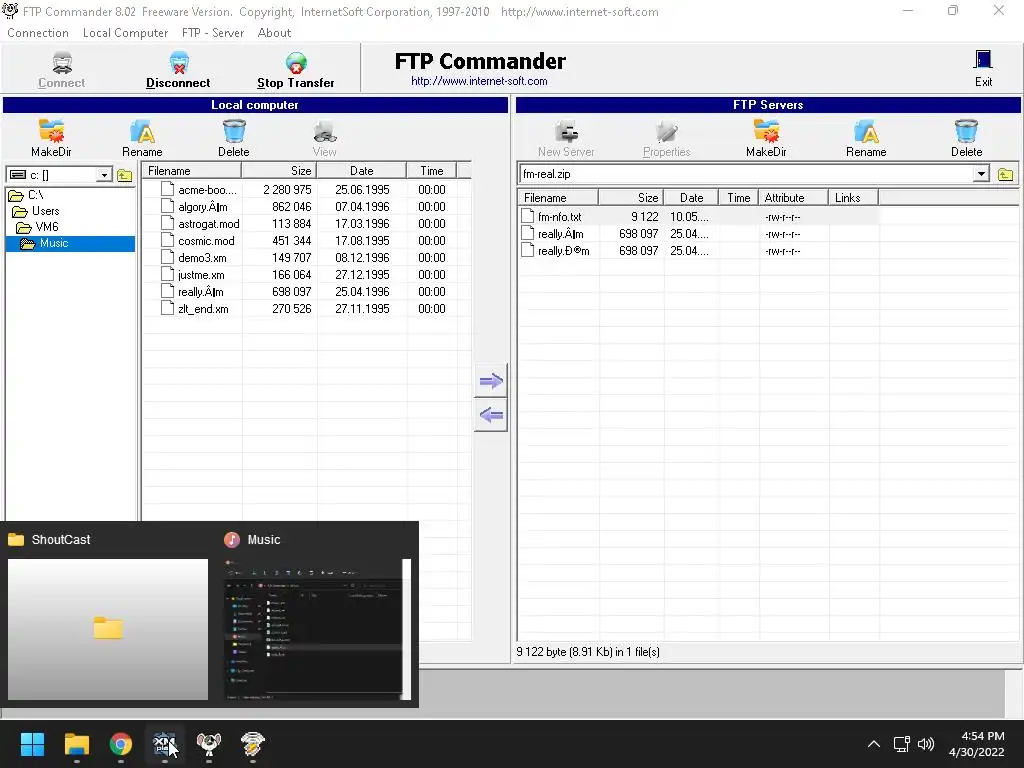Click the XMPlay taskbar icon
Viewport: 1024px width, 768px height.
tap(165, 744)
